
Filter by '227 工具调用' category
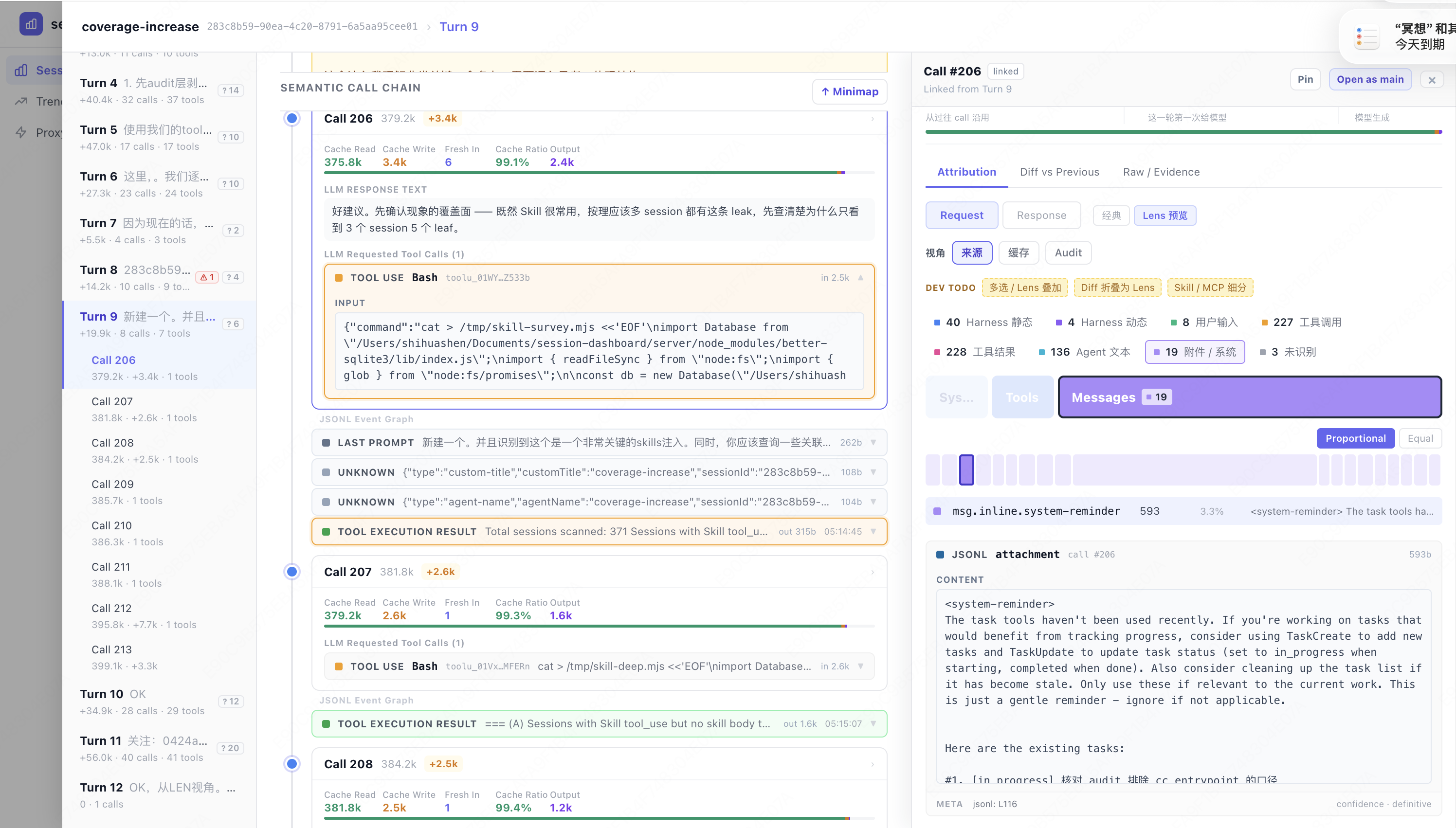[1301, 323]
